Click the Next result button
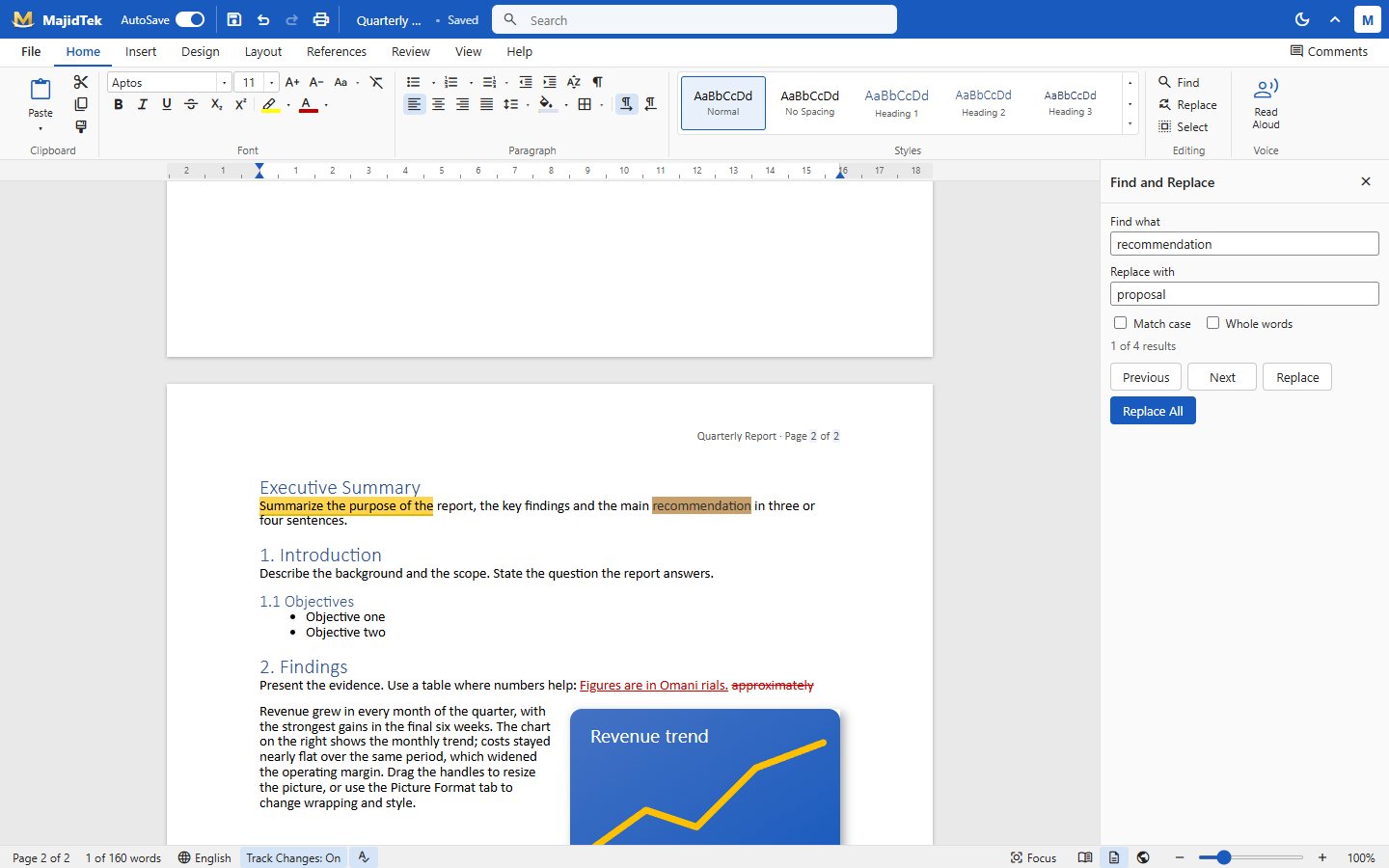Image resolution: width=1389 pixels, height=868 pixels. tap(1222, 377)
